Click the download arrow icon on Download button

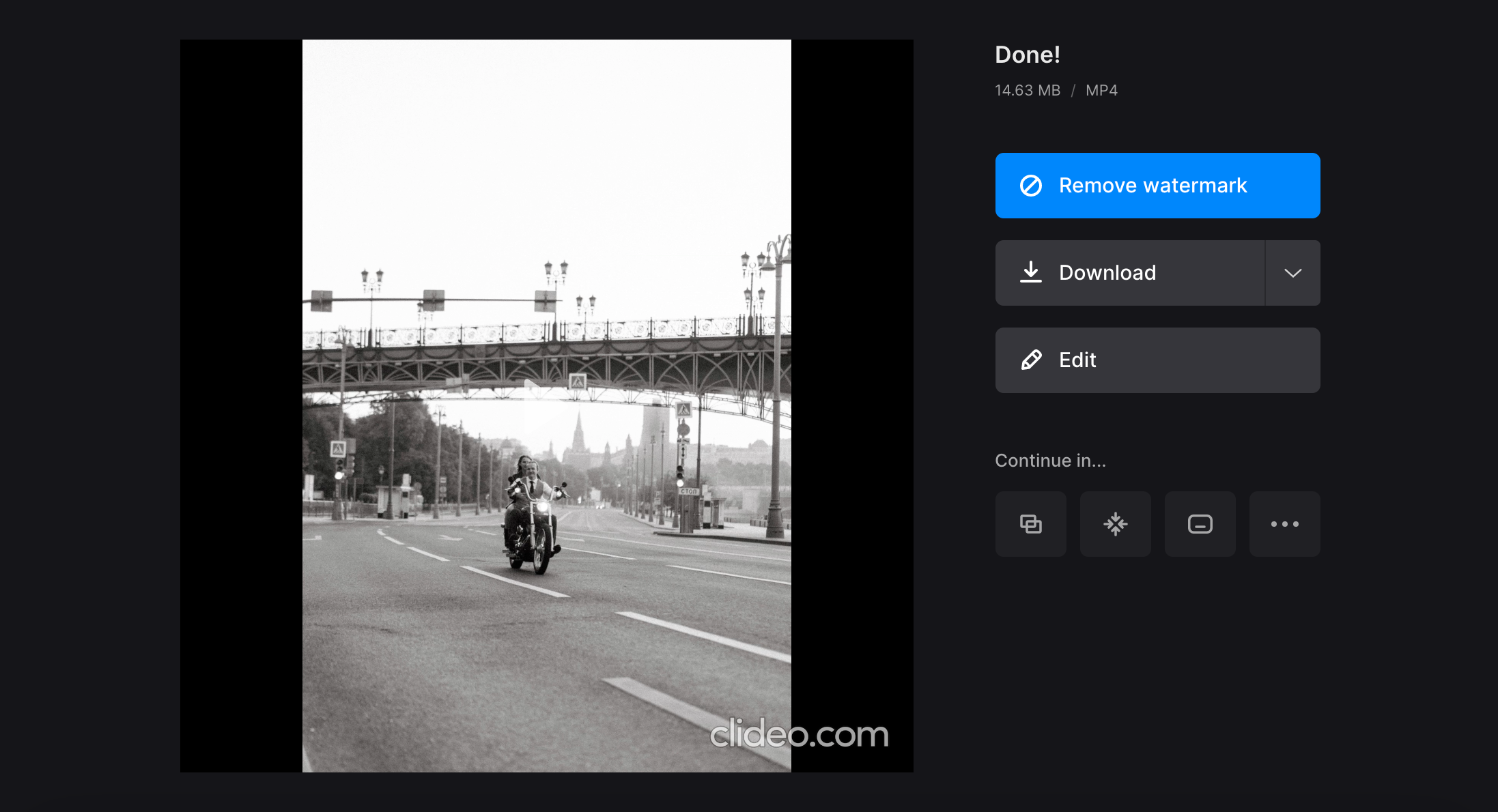pyautogui.click(x=1031, y=272)
